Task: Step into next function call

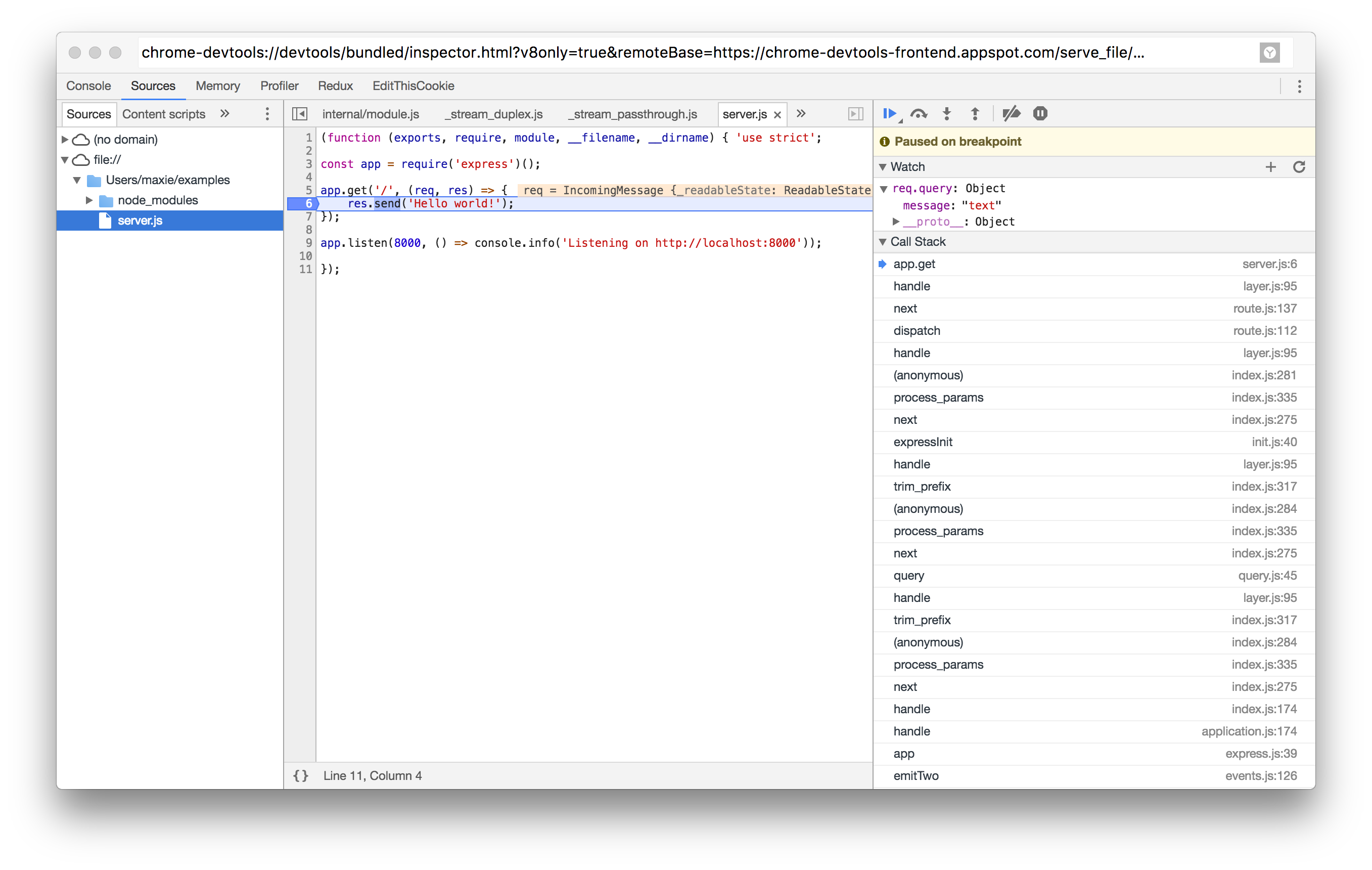Action: pos(947,113)
